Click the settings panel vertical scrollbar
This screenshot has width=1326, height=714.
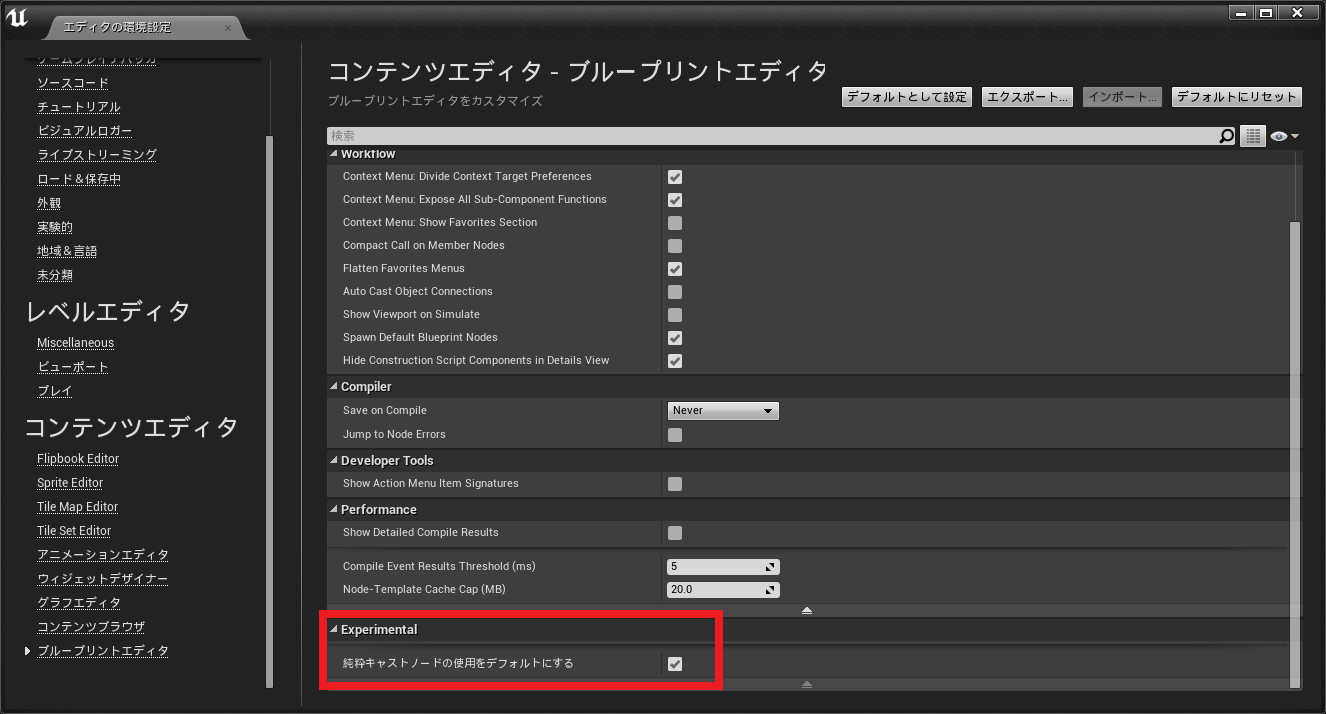[x=1296, y=455]
